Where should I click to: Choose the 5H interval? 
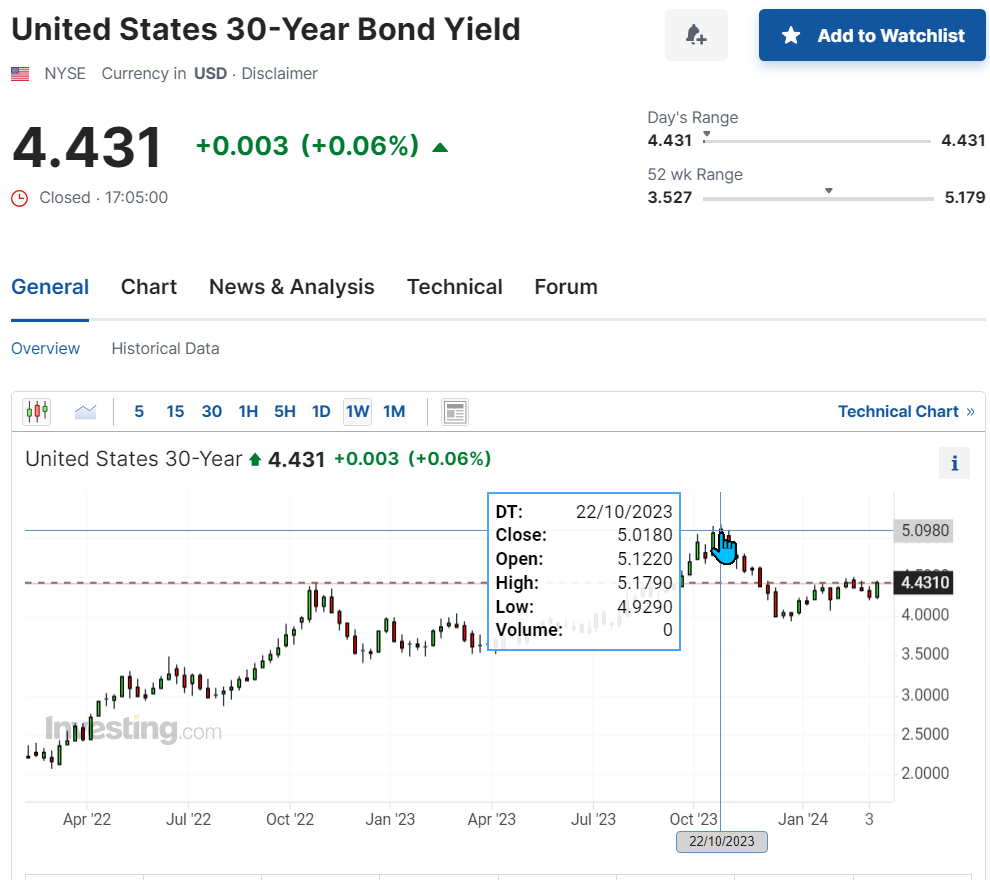click(x=285, y=412)
